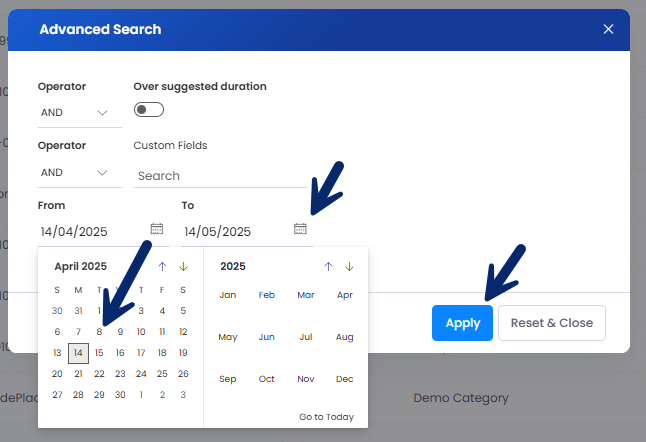Open the April 2025 month header
The width and height of the screenshot is (646, 442).
[x=80, y=266]
